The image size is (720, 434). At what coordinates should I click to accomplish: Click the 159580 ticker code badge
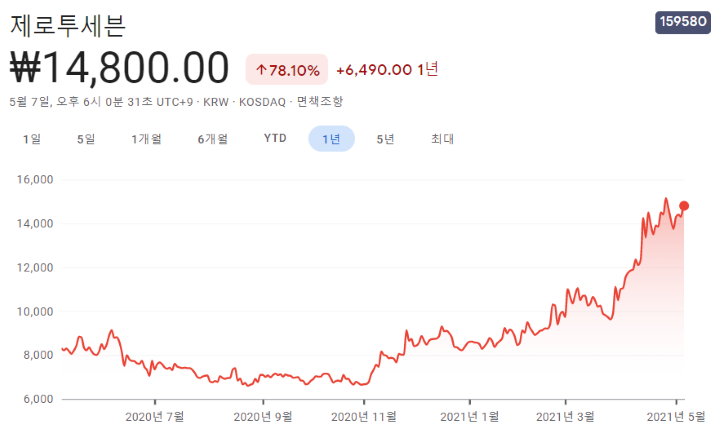(683, 22)
